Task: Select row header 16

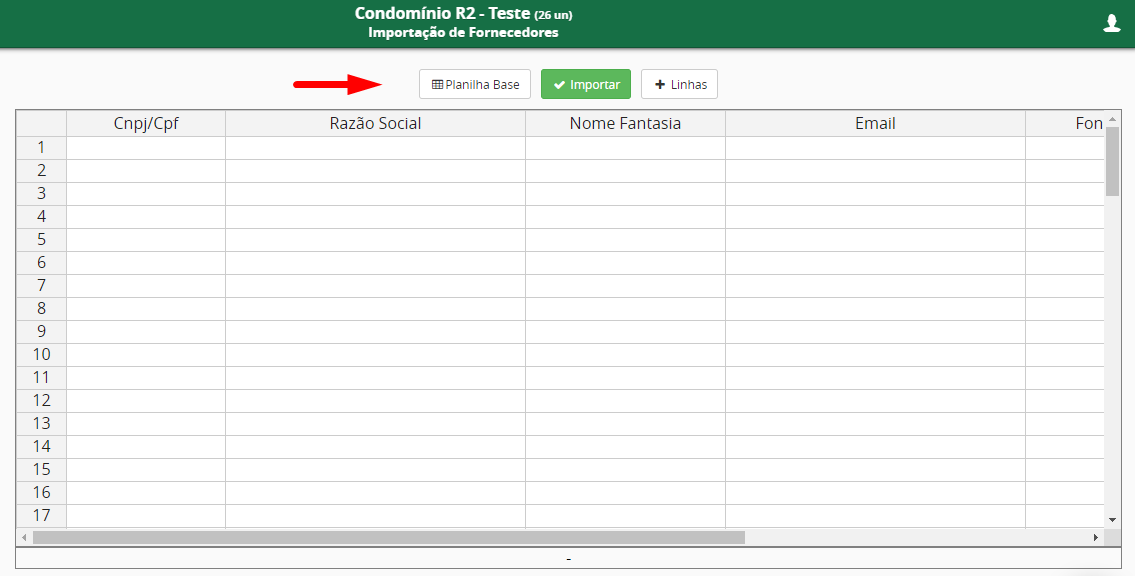Action: (x=41, y=493)
